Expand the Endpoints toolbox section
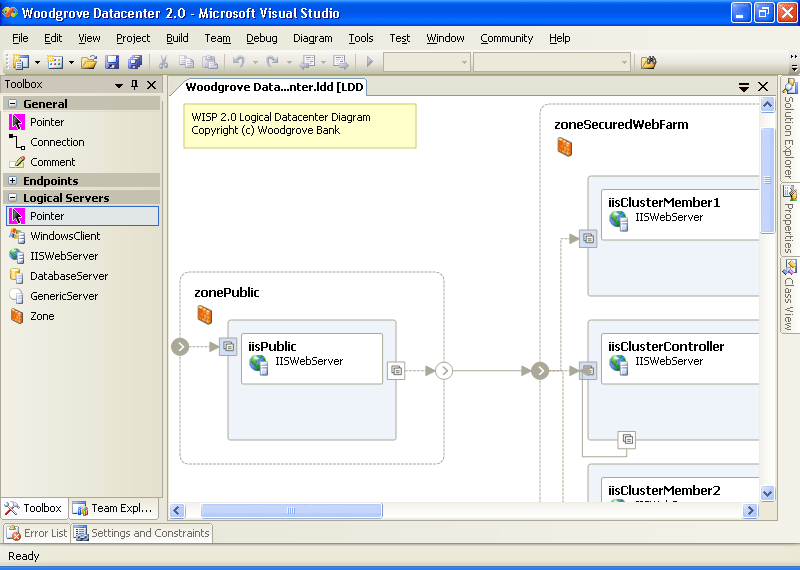 13,181
